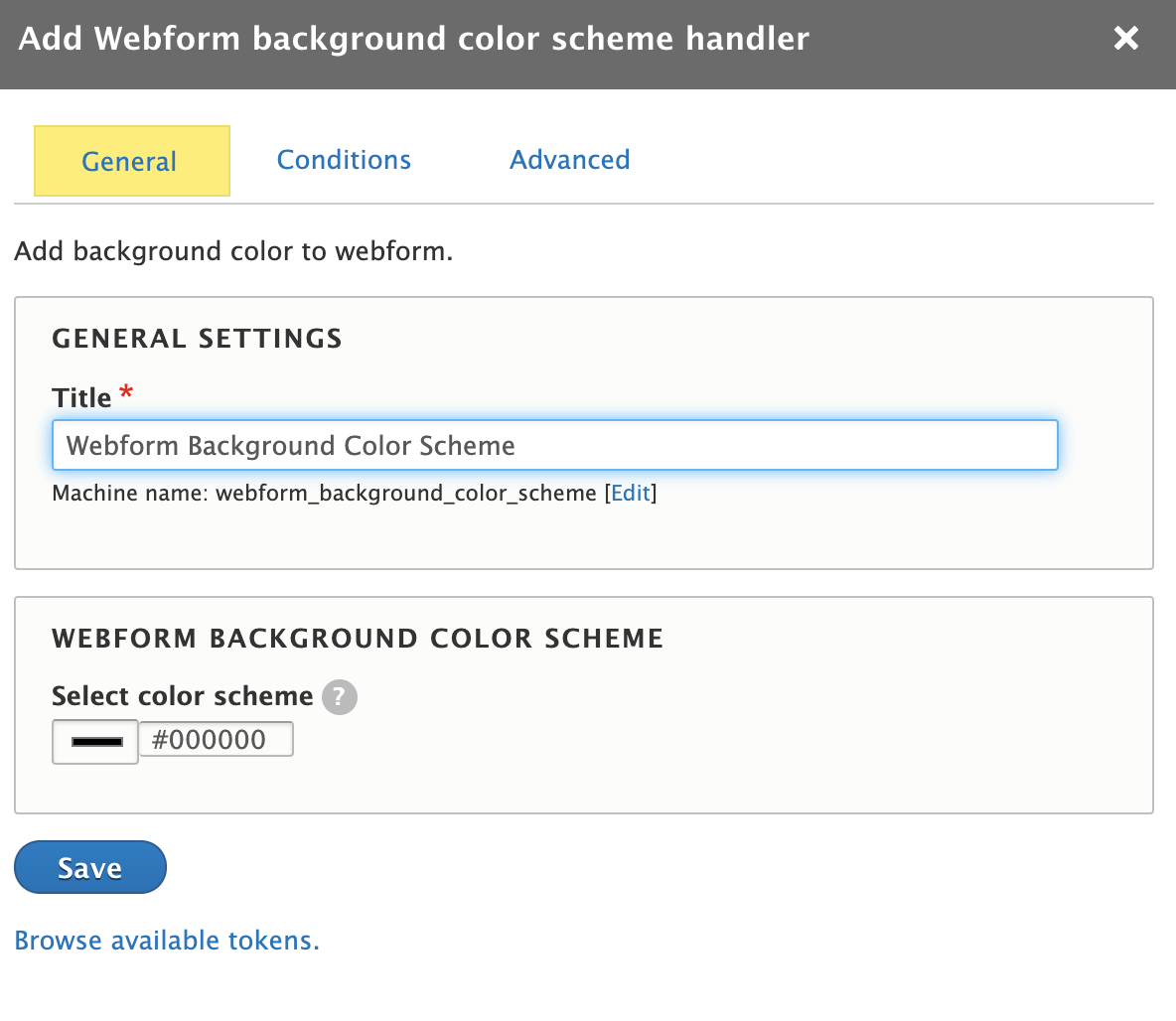Select the highlighted General tab
The image size is (1176, 1021).
[129, 160]
